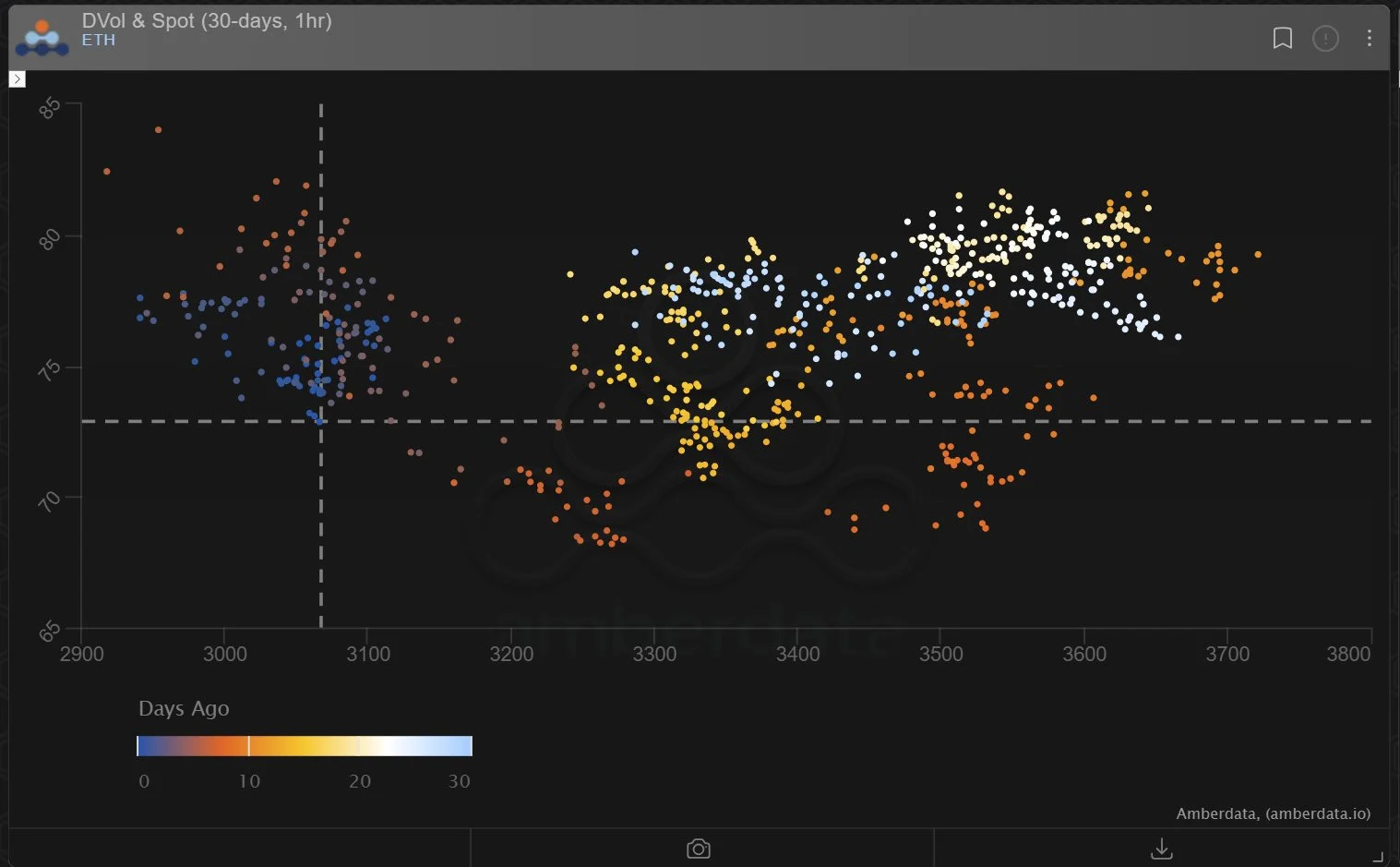Click the y-axis label 85
The height and width of the screenshot is (867, 1400).
49,108
